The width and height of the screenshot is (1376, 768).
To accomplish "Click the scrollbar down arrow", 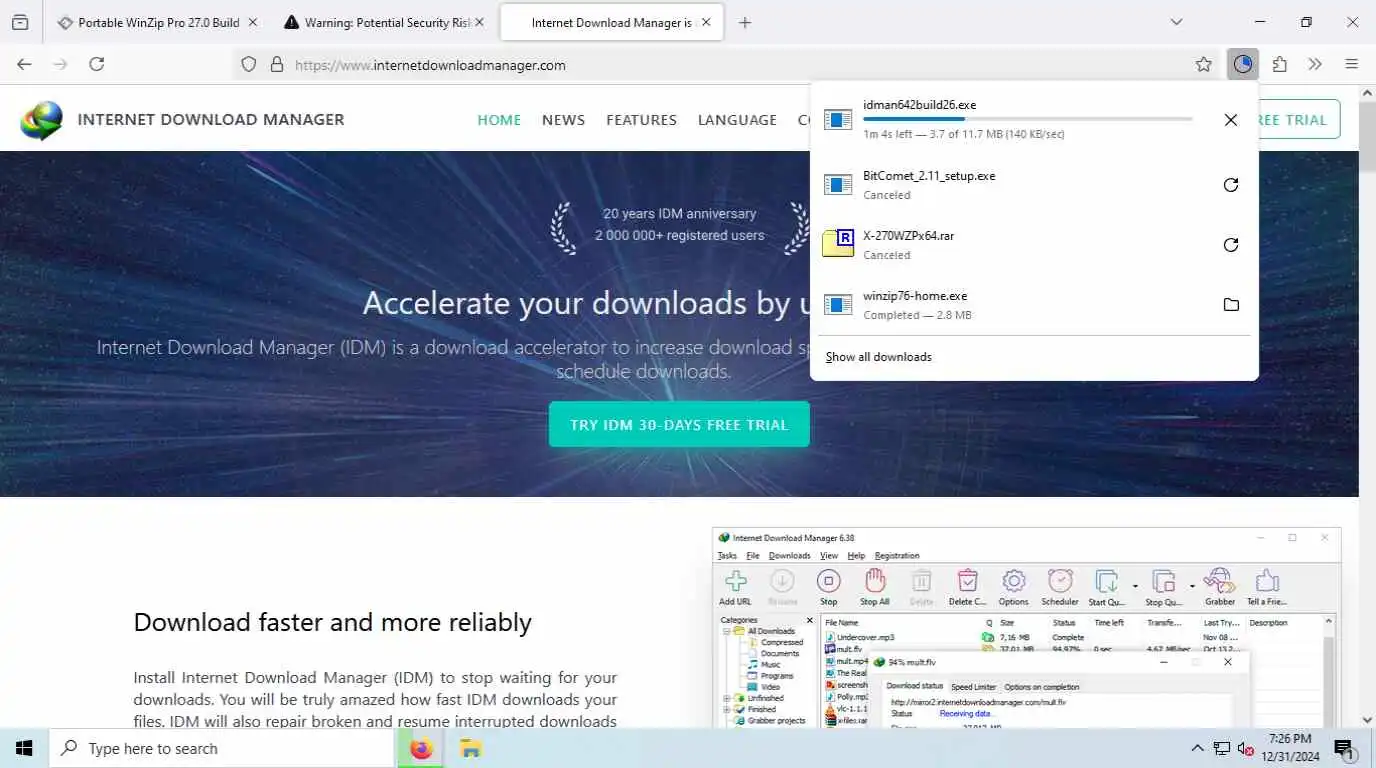I will tap(1367, 719).
